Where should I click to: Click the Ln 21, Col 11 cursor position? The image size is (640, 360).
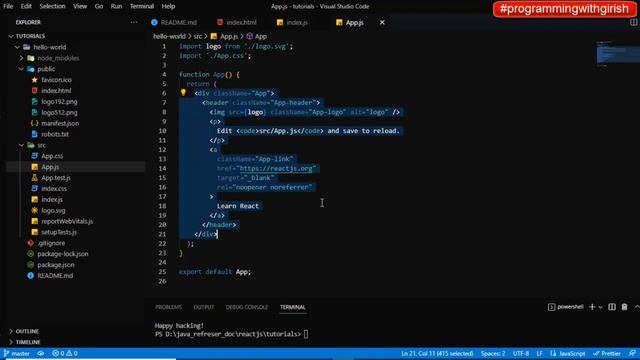pyautogui.click(x=437, y=353)
